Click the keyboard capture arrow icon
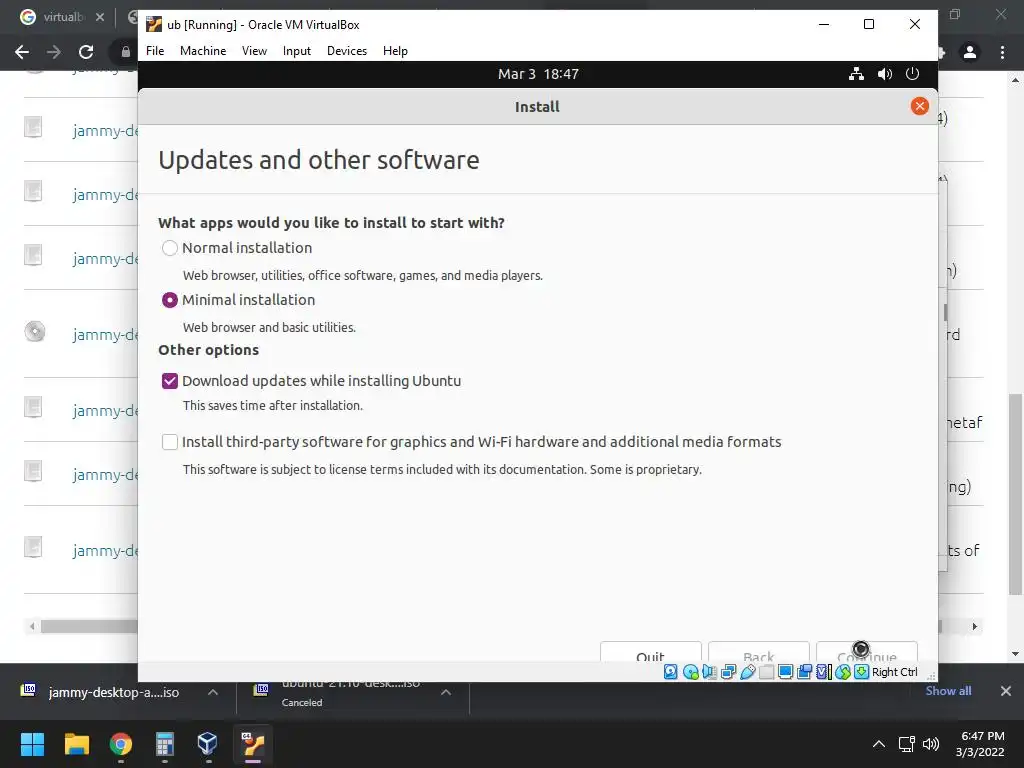Viewport: 1024px width, 768px height. click(x=861, y=672)
